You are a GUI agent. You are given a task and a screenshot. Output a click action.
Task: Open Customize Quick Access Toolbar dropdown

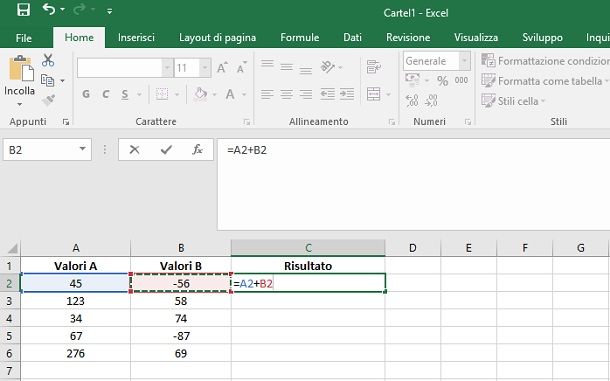click(110, 11)
